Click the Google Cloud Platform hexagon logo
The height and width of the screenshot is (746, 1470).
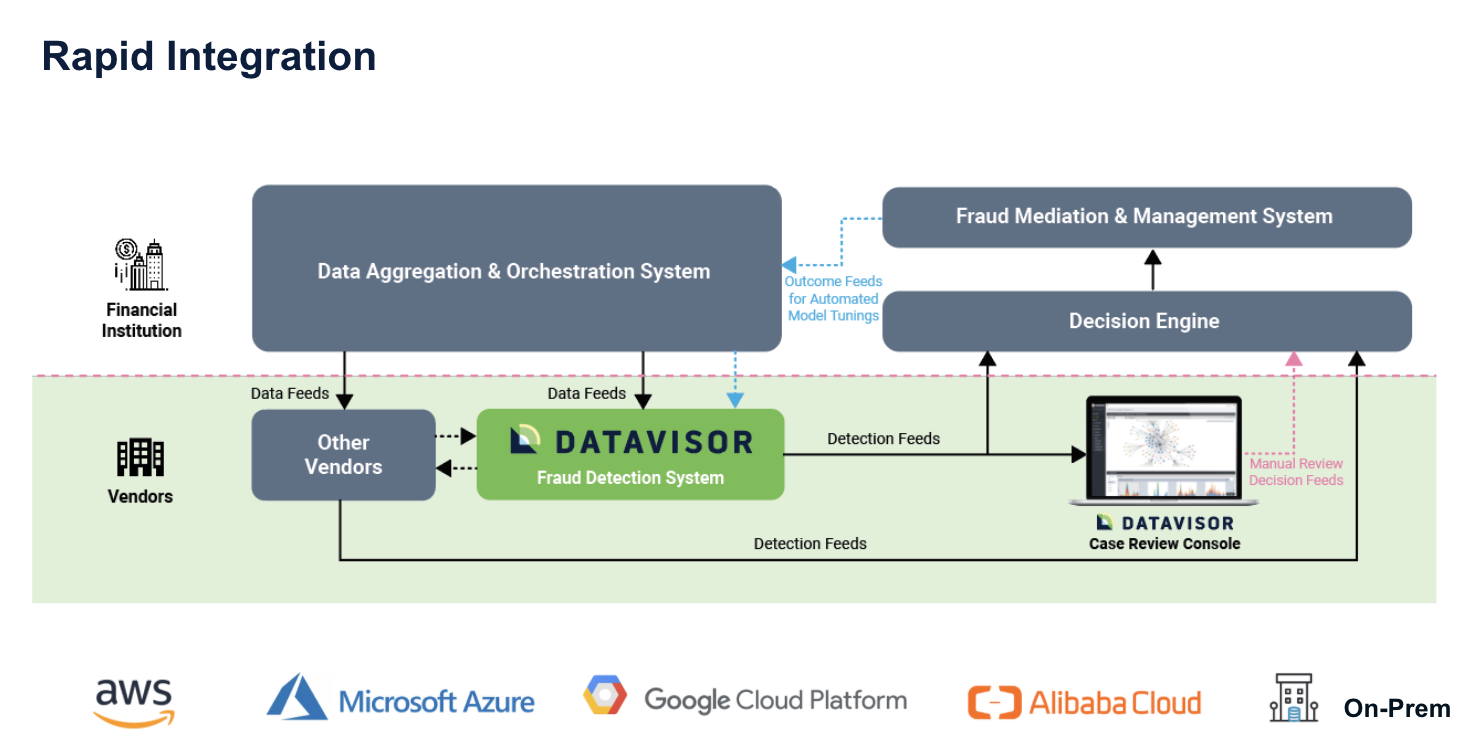click(606, 696)
